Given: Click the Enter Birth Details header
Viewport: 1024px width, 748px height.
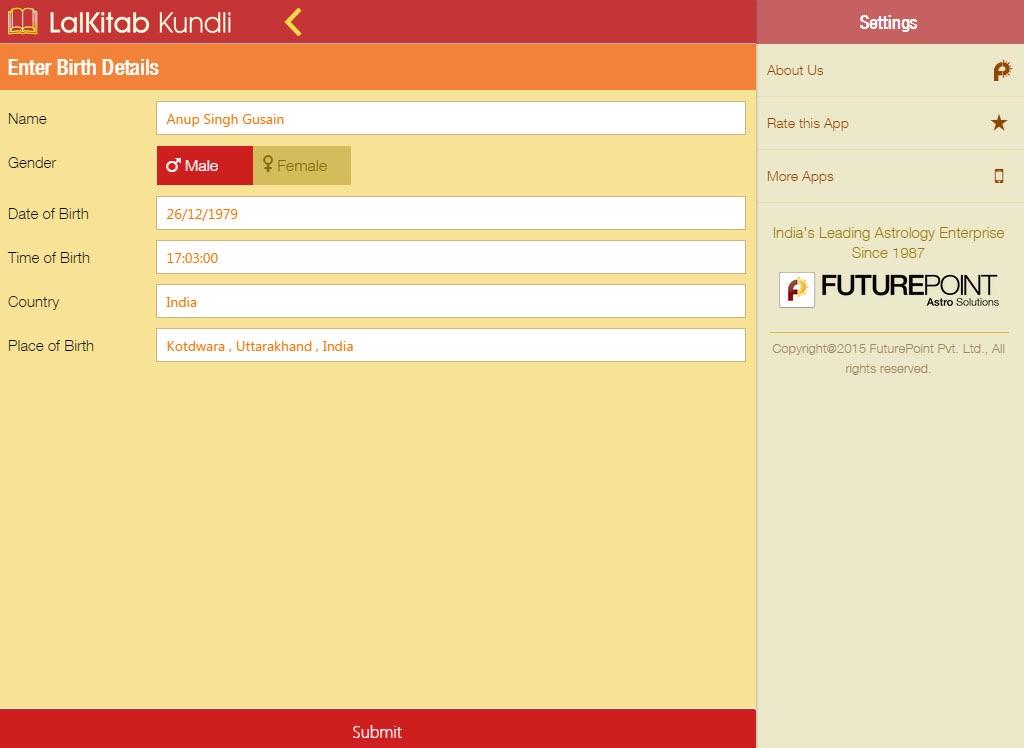Looking at the screenshot, I should tap(84, 68).
